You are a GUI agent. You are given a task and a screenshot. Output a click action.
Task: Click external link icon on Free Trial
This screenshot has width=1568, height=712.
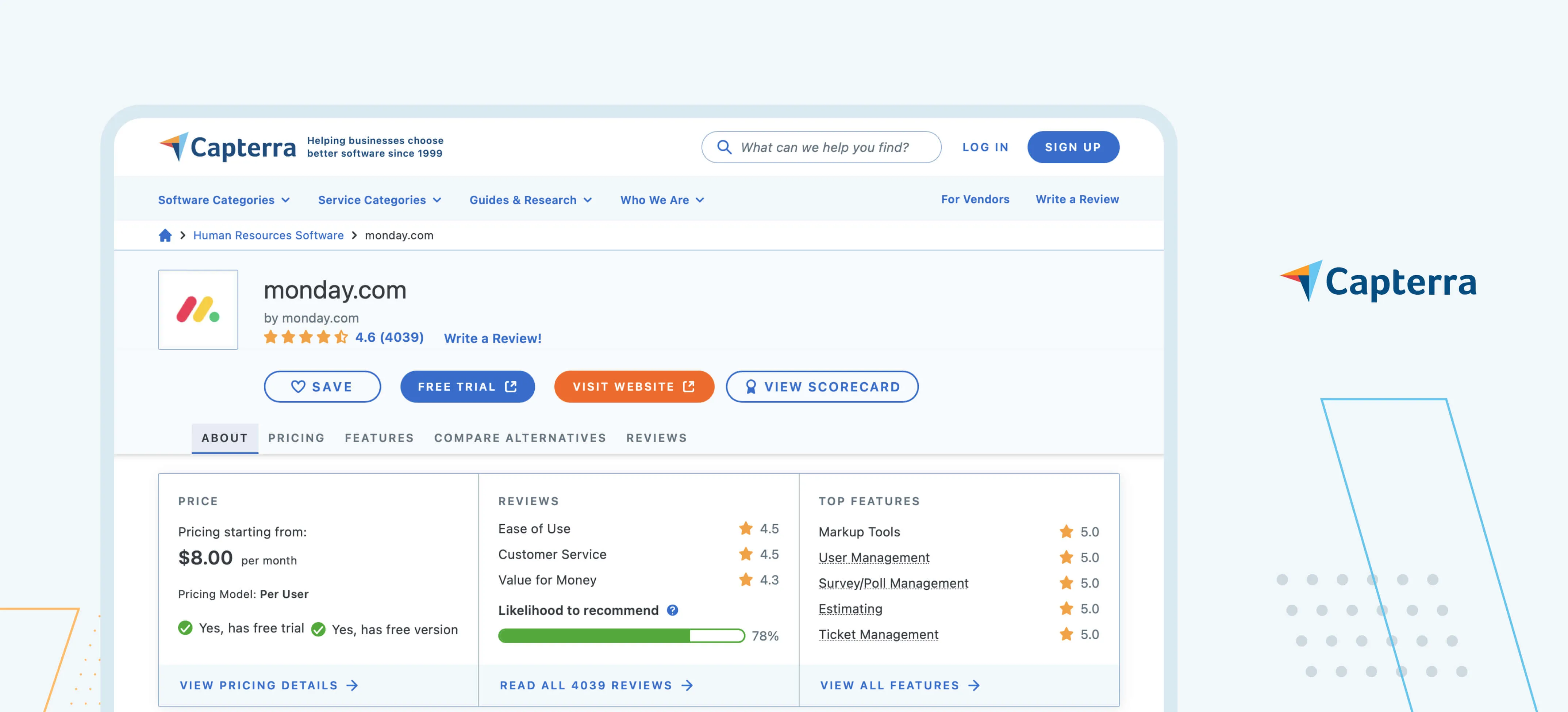[511, 387]
